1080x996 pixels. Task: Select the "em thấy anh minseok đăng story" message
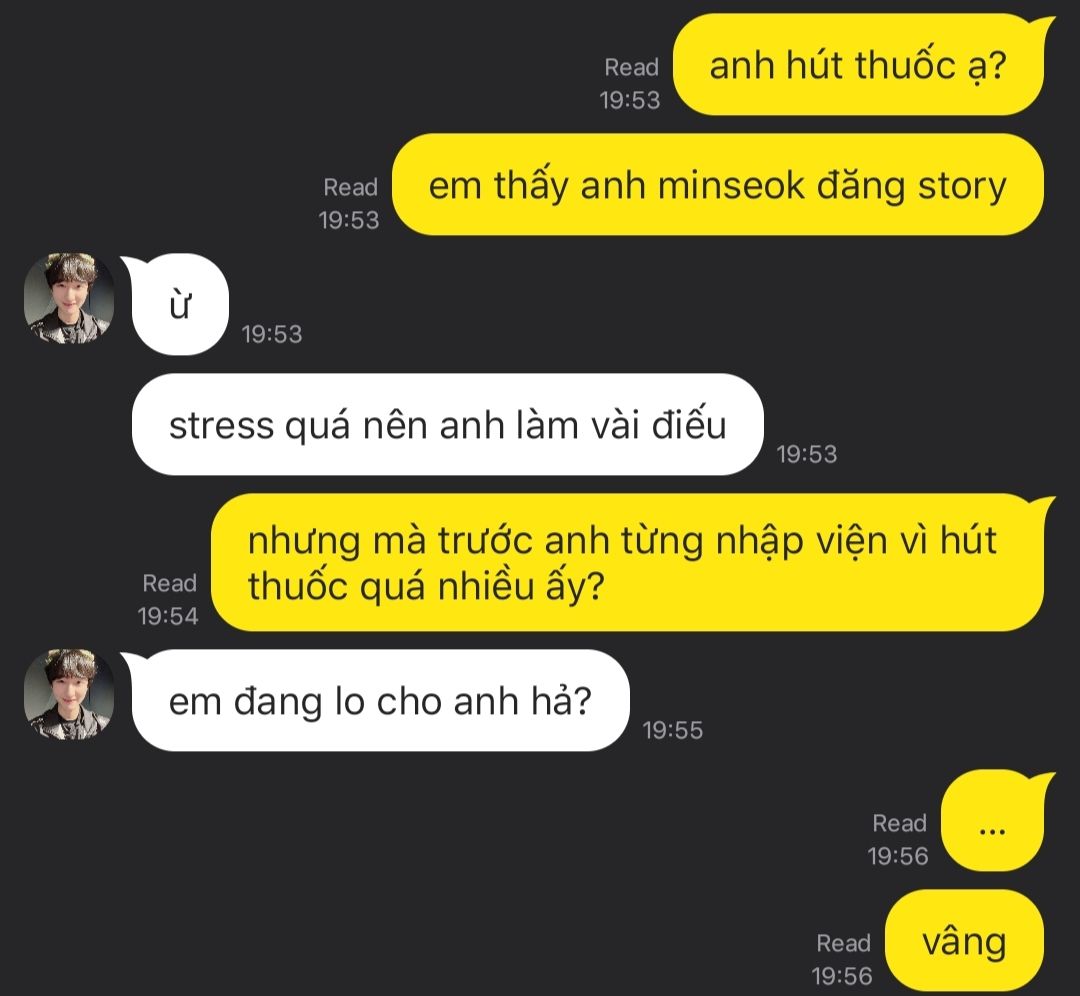pyautogui.click(x=718, y=185)
